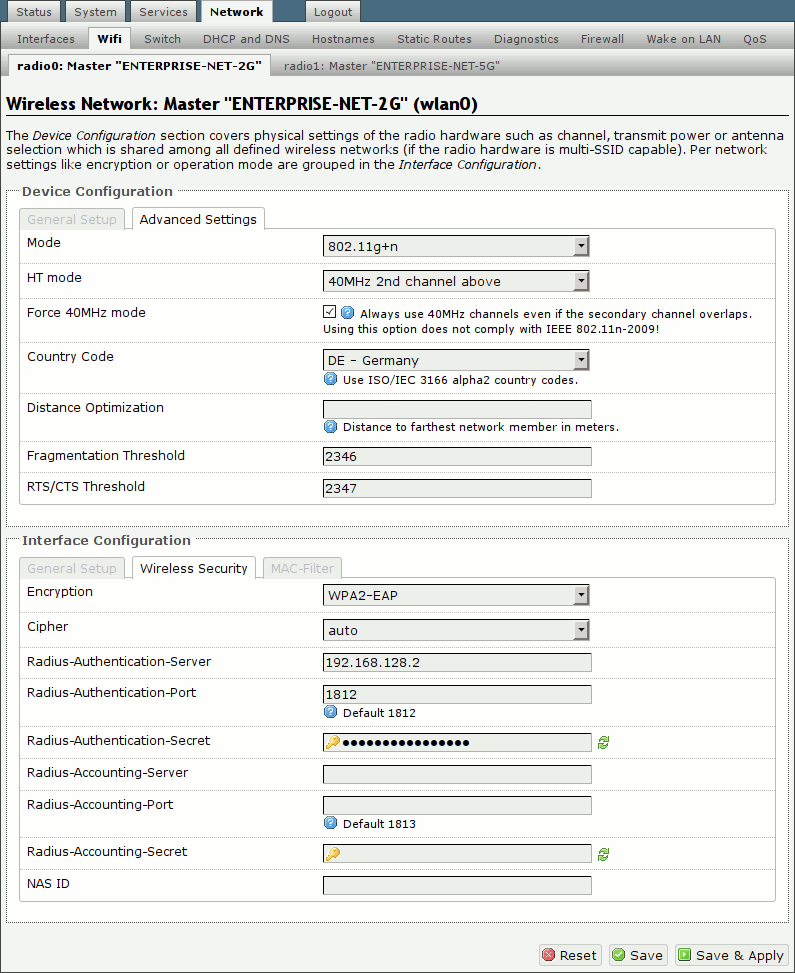Viewport: 795px width, 973px height.
Task: Click help icon next to Default 1812
Action: tap(330, 712)
